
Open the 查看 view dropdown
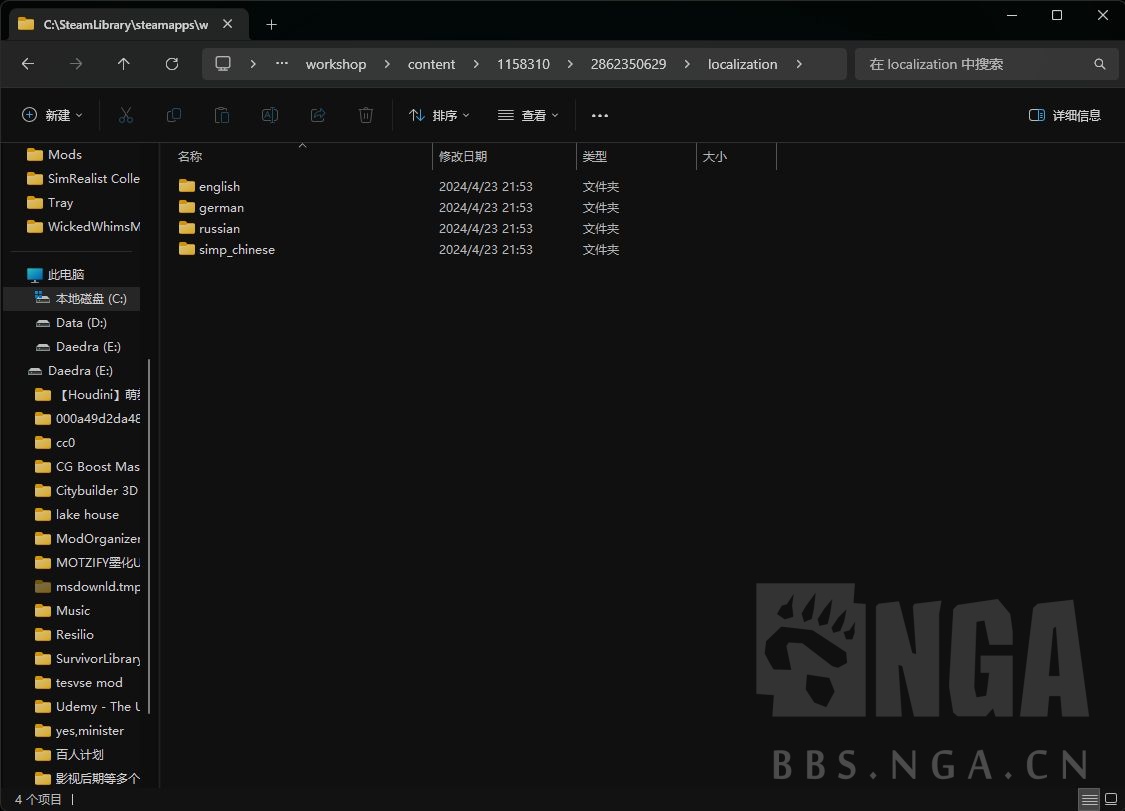pos(527,115)
